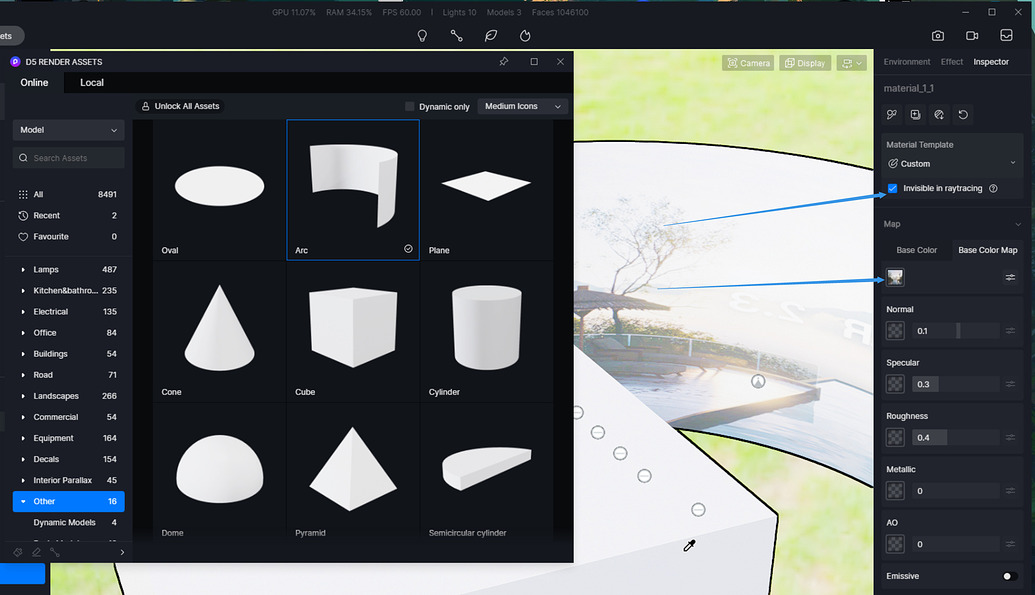Click the screenshot camera icon at top right
Image resolution: width=1035 pixels, height=595 pixels.
937,35
